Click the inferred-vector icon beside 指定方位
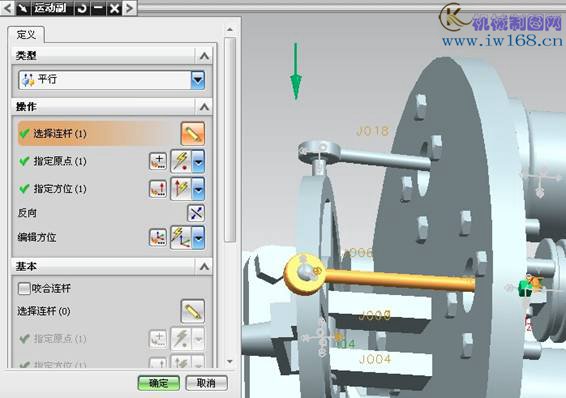566x398 pixels. pyautogui.click(x=181, y=189)
